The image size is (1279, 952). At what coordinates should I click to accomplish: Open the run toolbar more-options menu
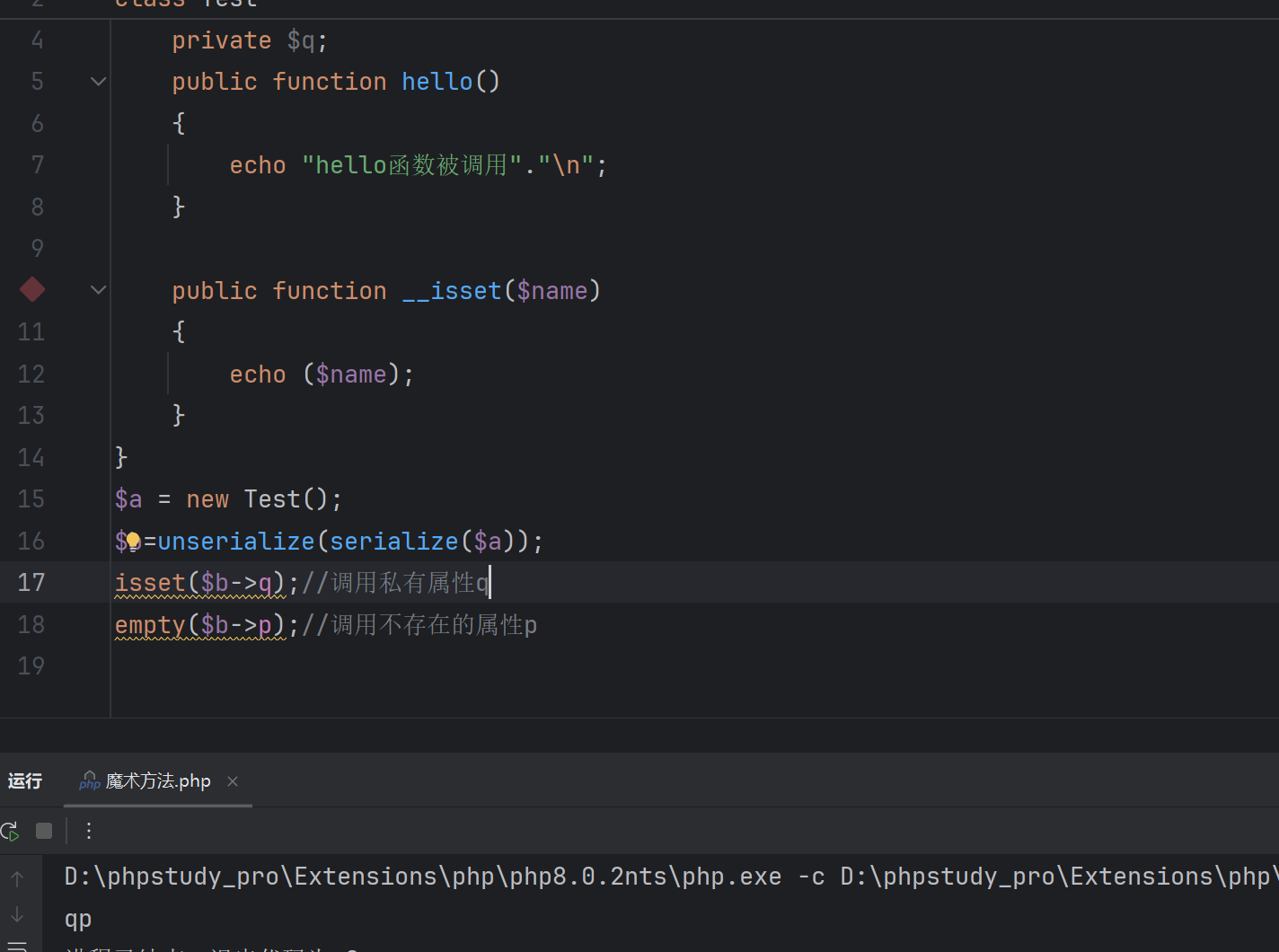coord(89,831)
